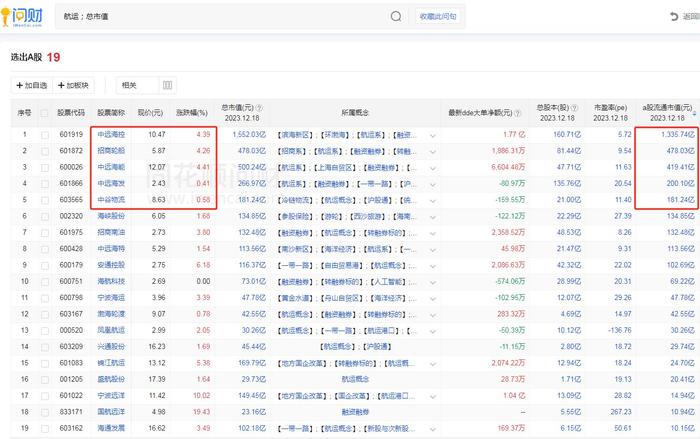Sort by 所属概念 column header
This screenshot has width=700, height=439.
pos(355,113)
